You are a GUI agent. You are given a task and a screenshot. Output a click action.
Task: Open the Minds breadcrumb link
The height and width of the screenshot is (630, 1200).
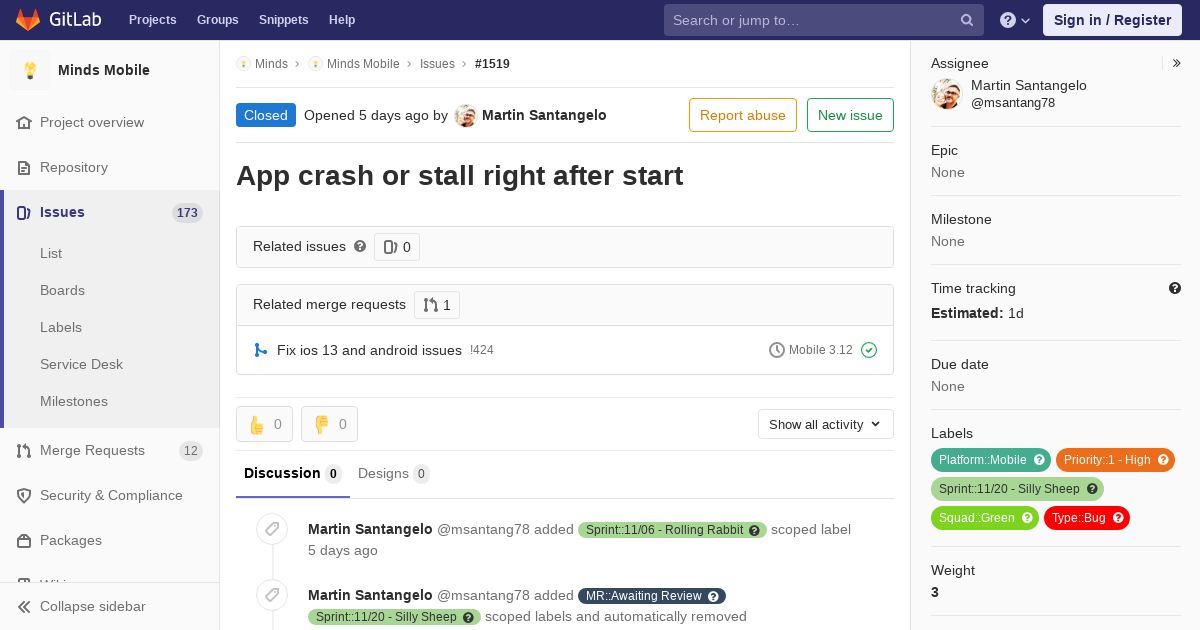pyautogui.click(x=271, y=63)
